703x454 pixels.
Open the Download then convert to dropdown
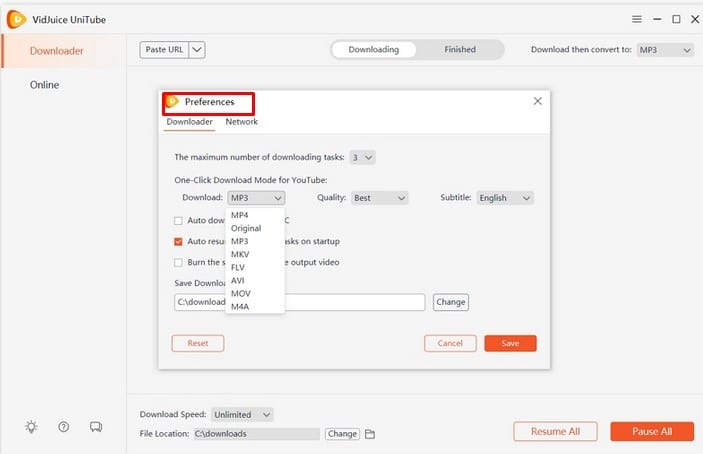[665, 50]
